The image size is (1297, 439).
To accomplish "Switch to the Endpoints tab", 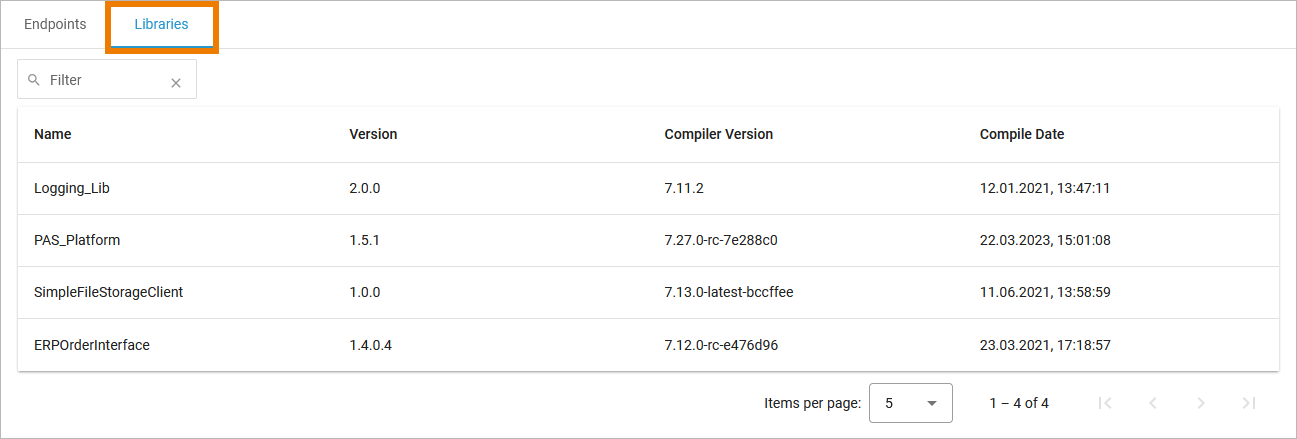I will tap(55, 25).
